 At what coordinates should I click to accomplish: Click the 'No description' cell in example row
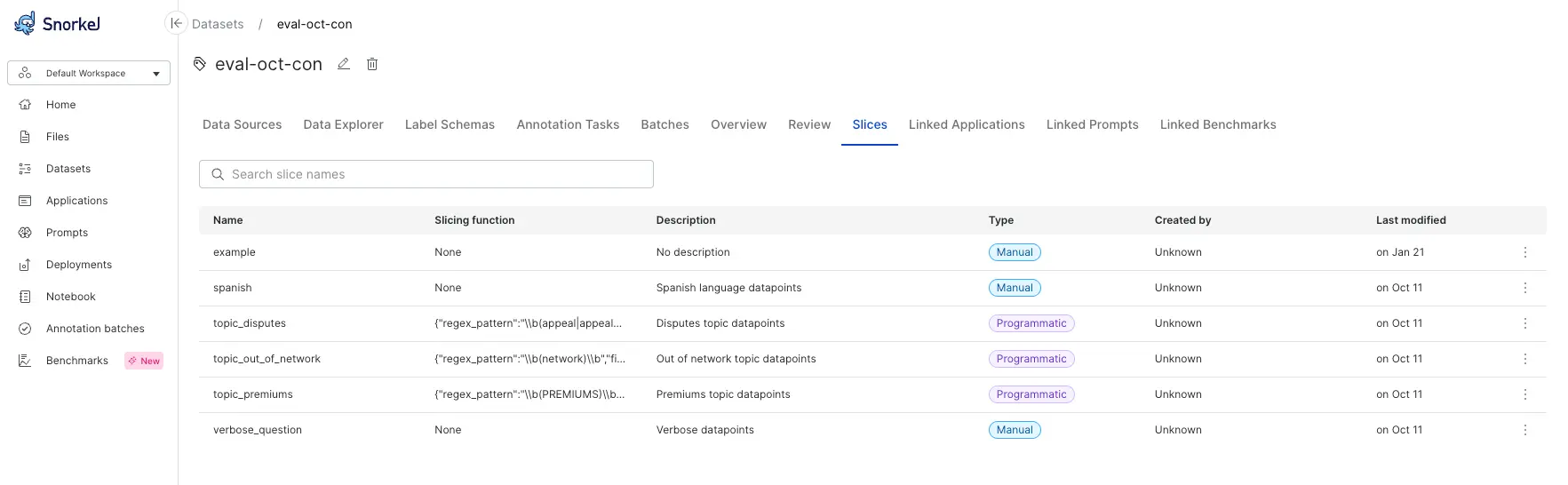point(693,252)
